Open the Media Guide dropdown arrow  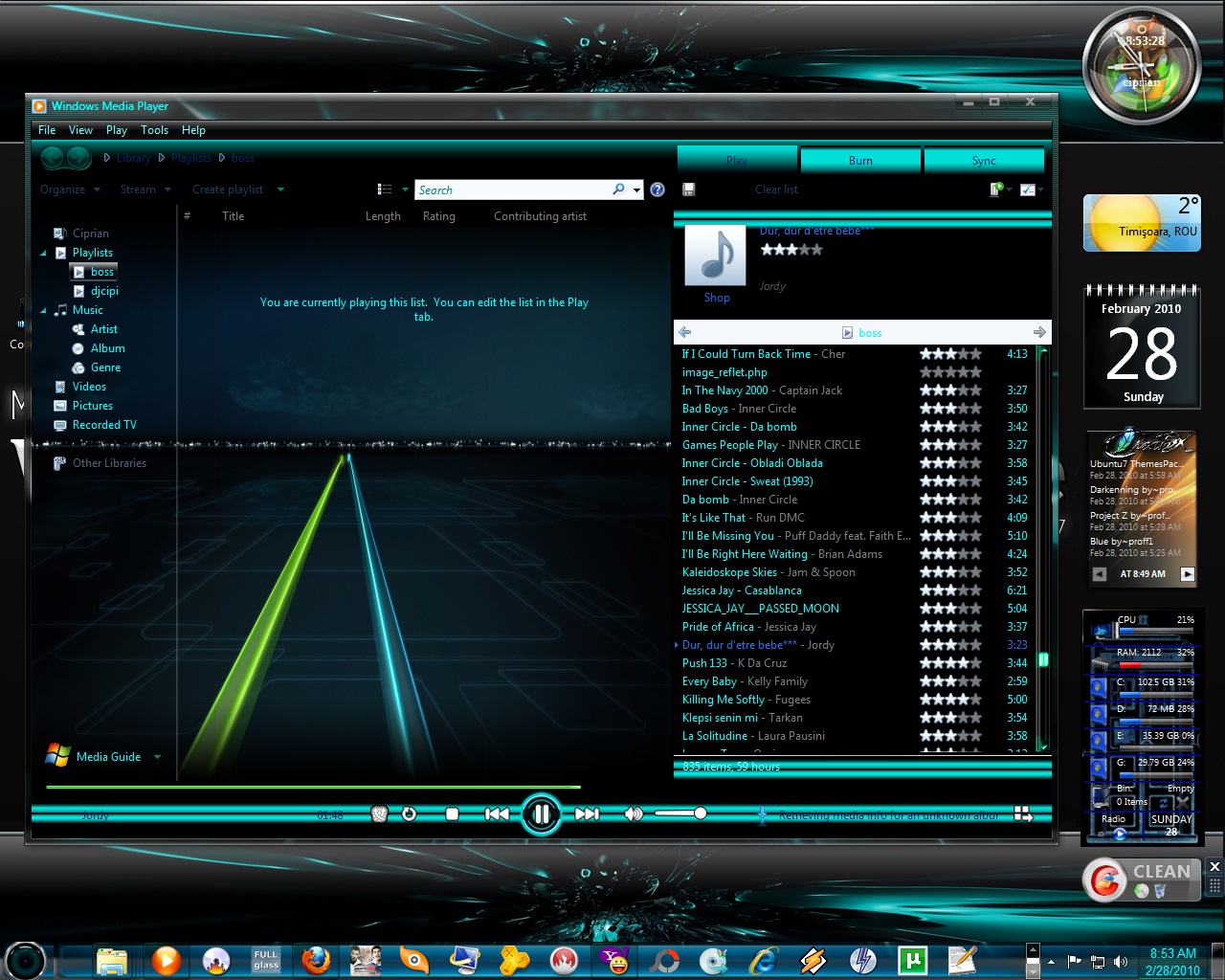(x=157, y=757)
